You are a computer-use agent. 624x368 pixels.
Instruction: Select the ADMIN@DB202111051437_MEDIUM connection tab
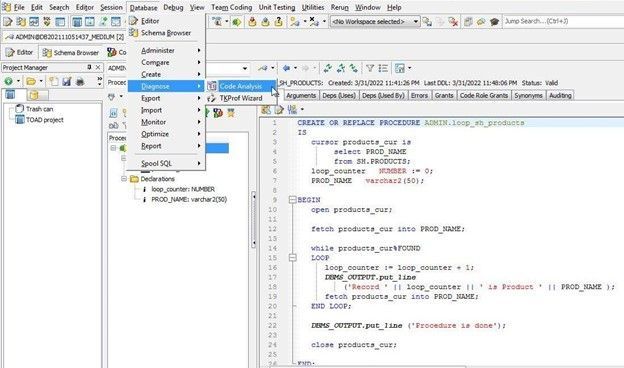point(65,37)
